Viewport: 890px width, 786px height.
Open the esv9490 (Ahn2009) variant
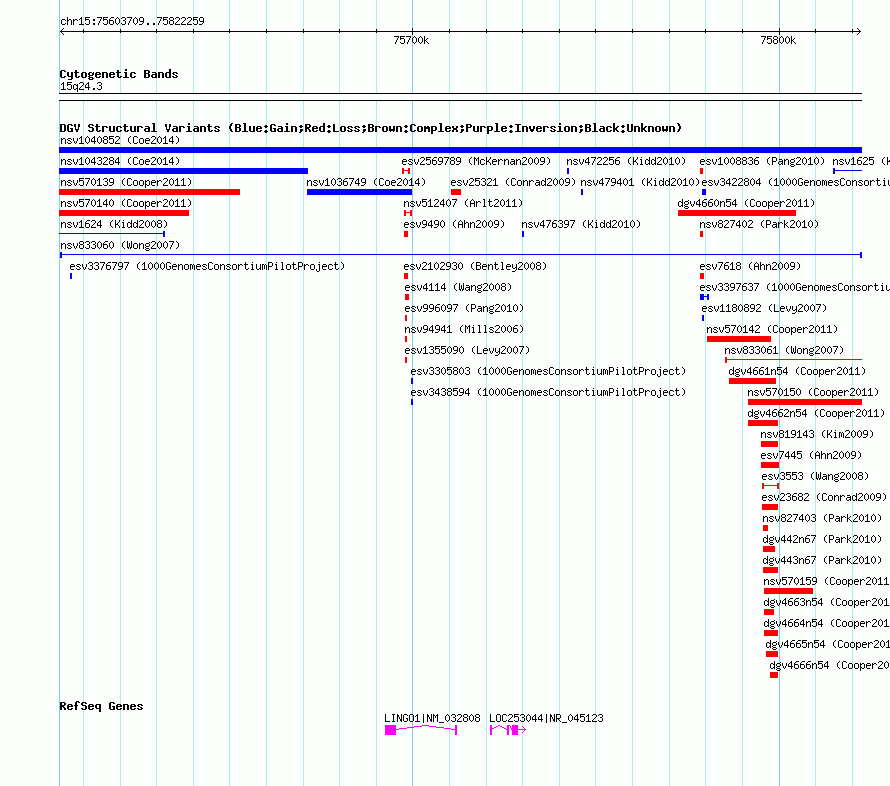click(454, 224)
